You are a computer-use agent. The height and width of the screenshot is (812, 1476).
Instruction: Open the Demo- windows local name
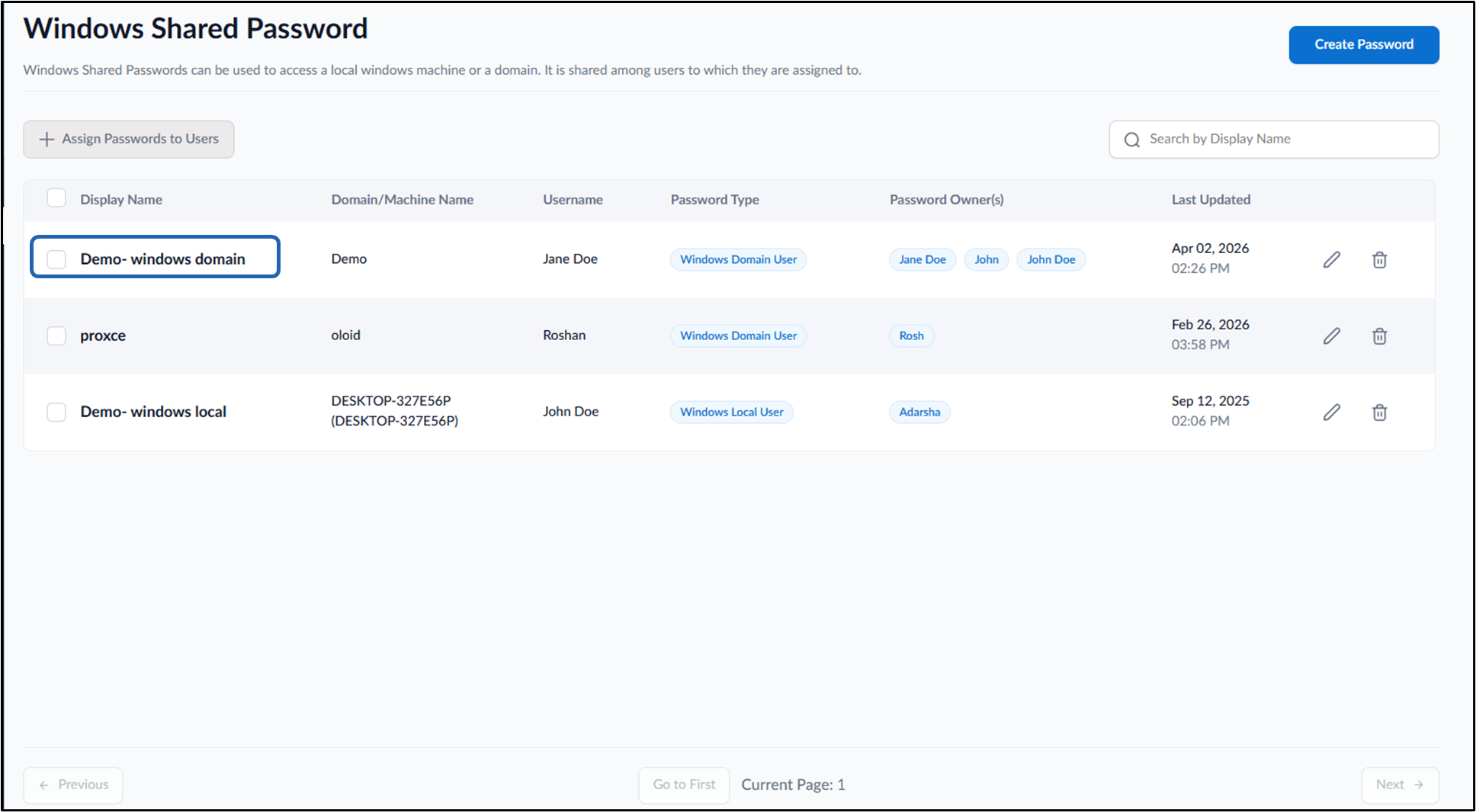click(x=153, y=412)
